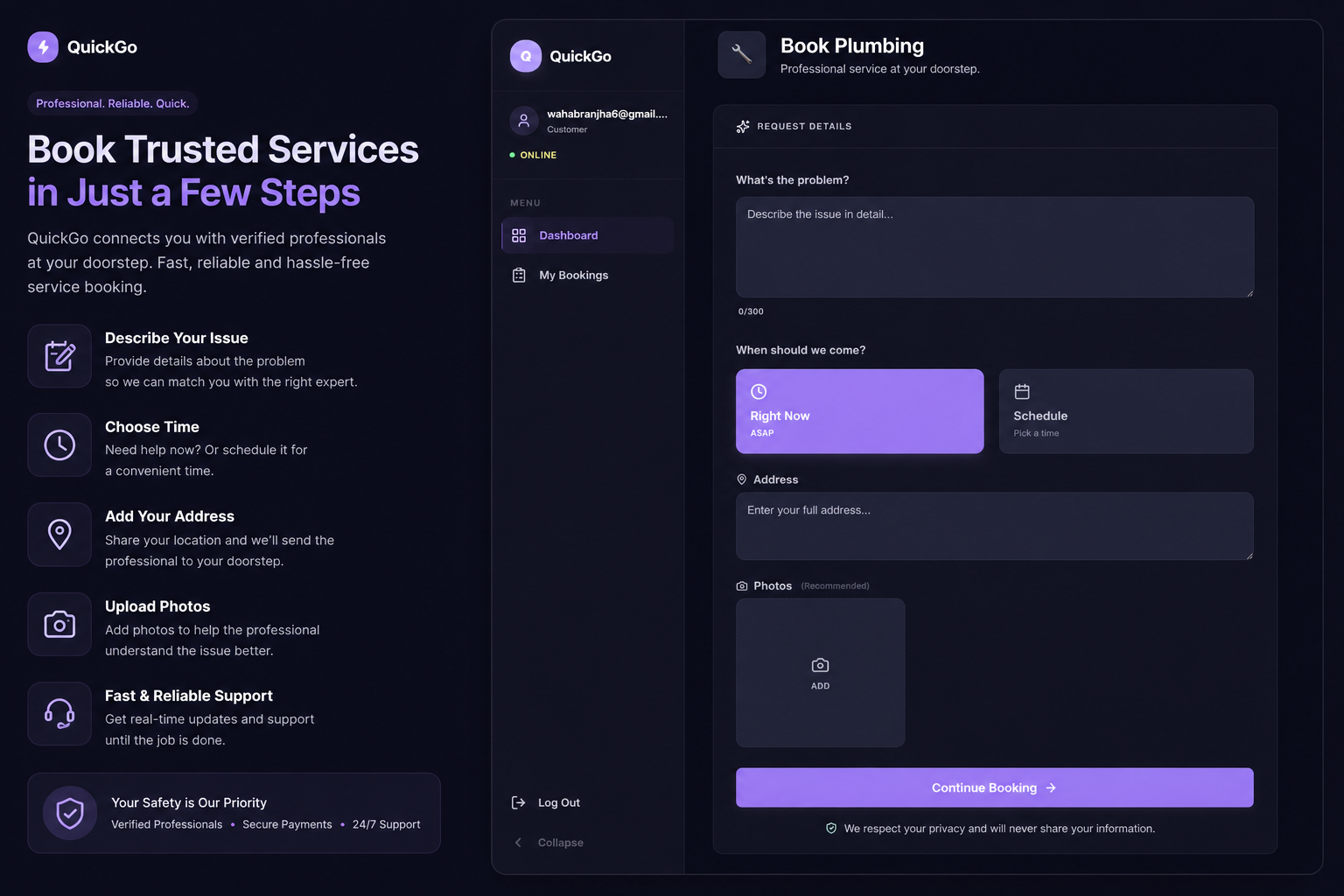Click the Choose Time clock icon
Viewport: 1344px width, 896px height.
59,444
